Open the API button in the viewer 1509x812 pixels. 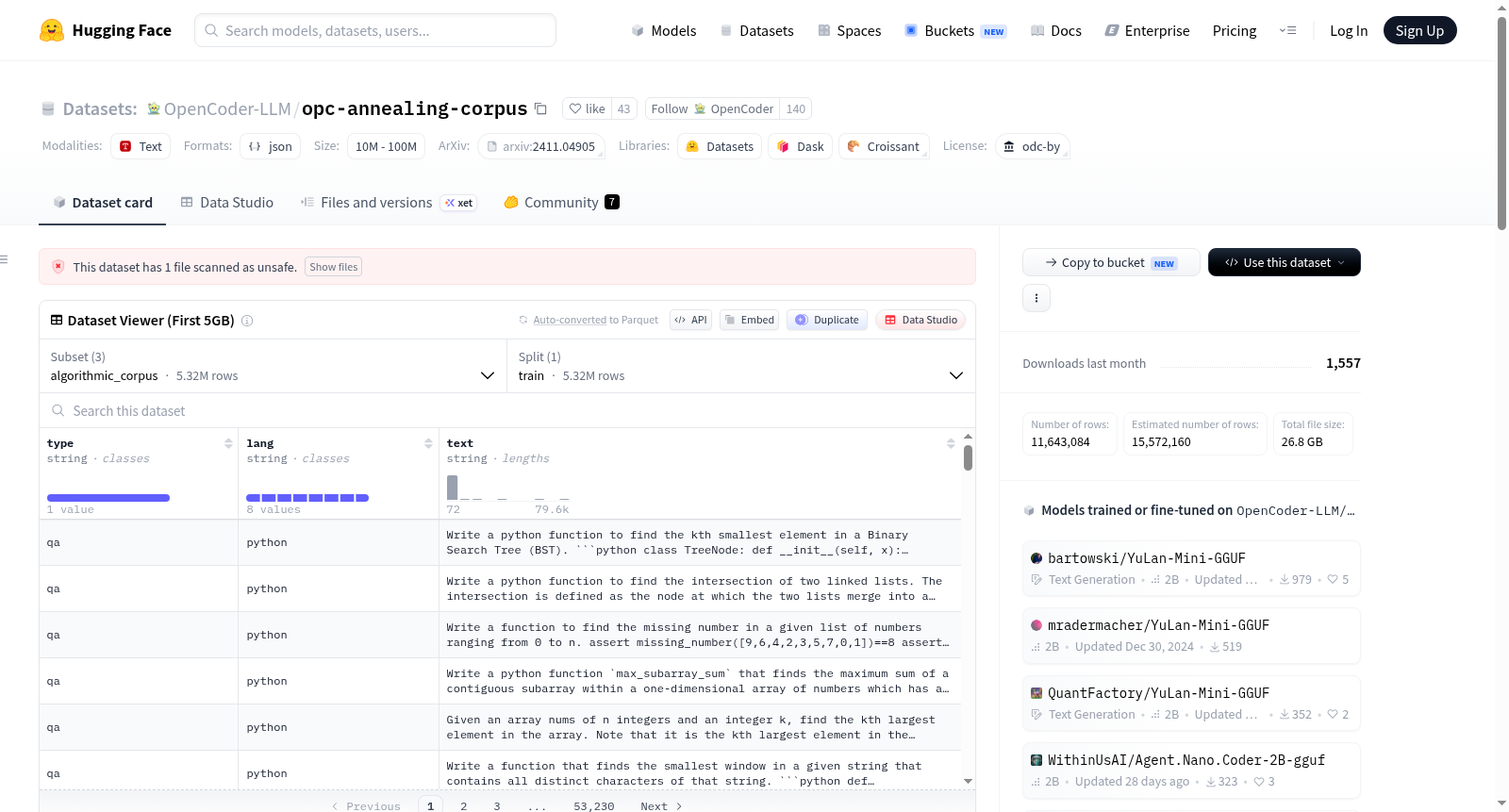690,320
